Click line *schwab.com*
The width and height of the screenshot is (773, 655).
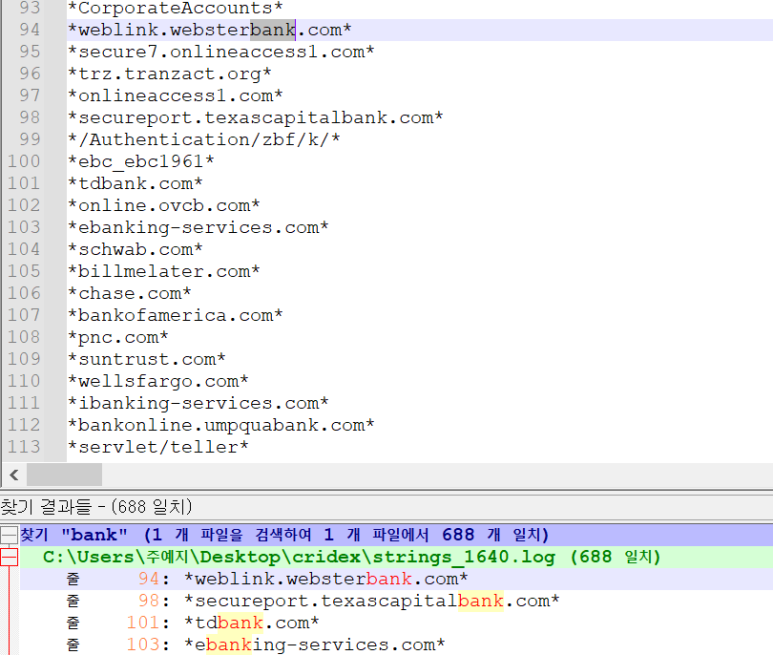pyautogui.click(x=135, y=249)
